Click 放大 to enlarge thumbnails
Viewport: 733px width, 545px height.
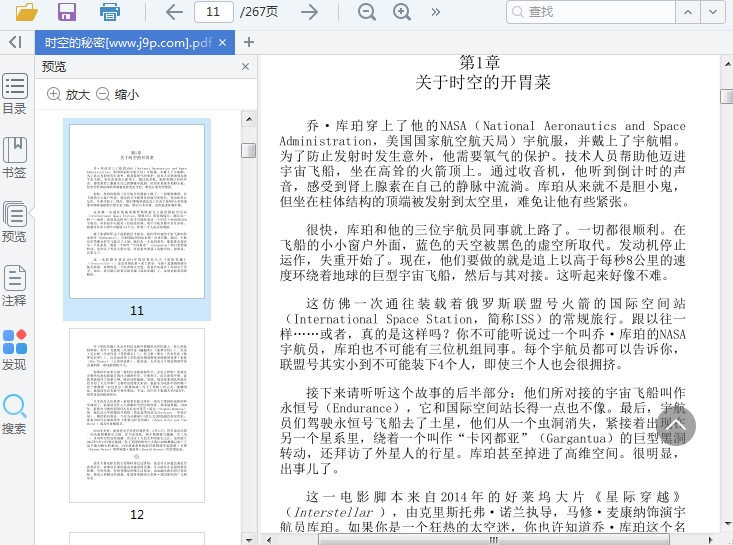click(68, 94)
